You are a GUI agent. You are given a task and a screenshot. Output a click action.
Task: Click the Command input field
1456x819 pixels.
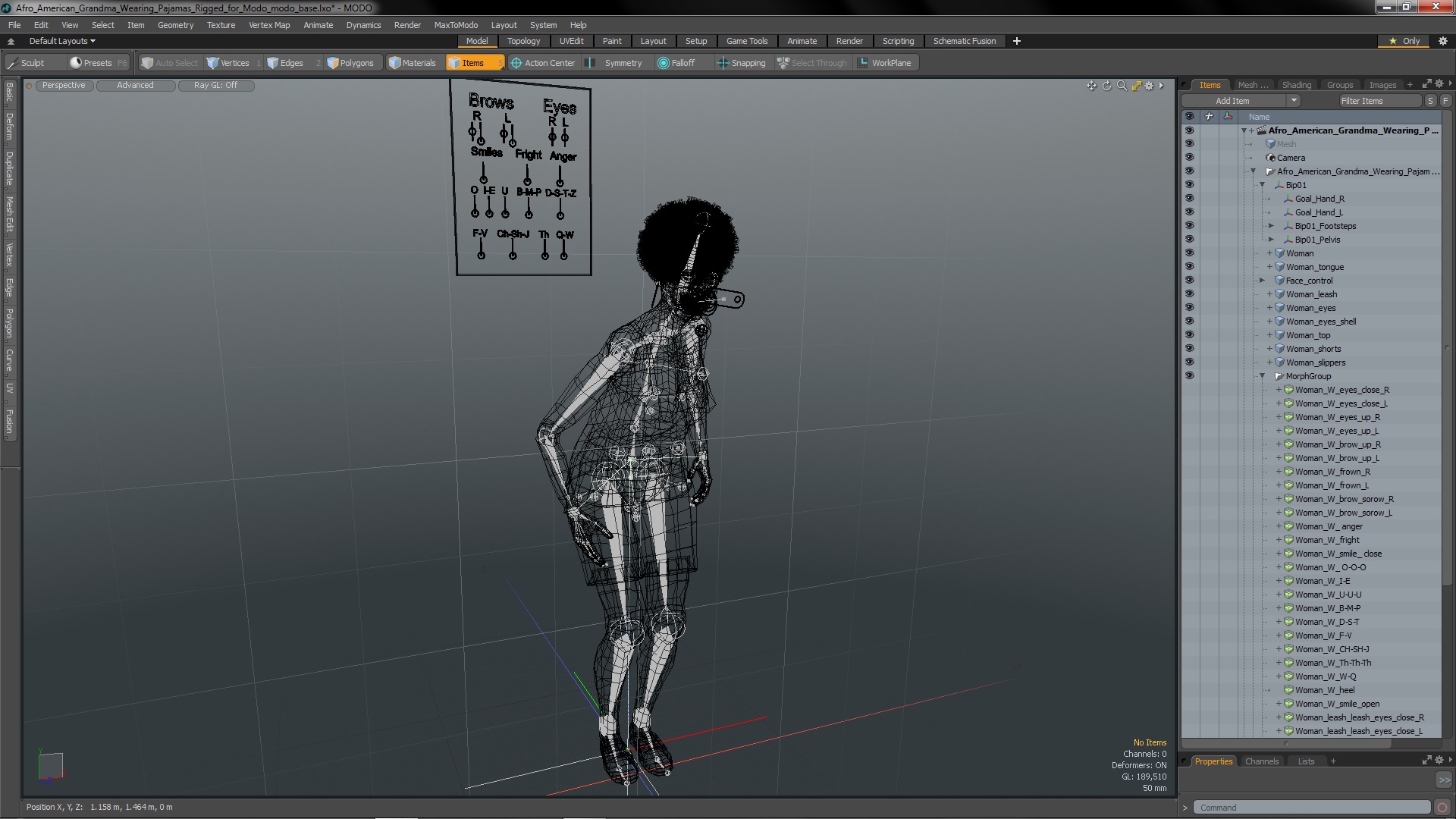coord(1312,808)
